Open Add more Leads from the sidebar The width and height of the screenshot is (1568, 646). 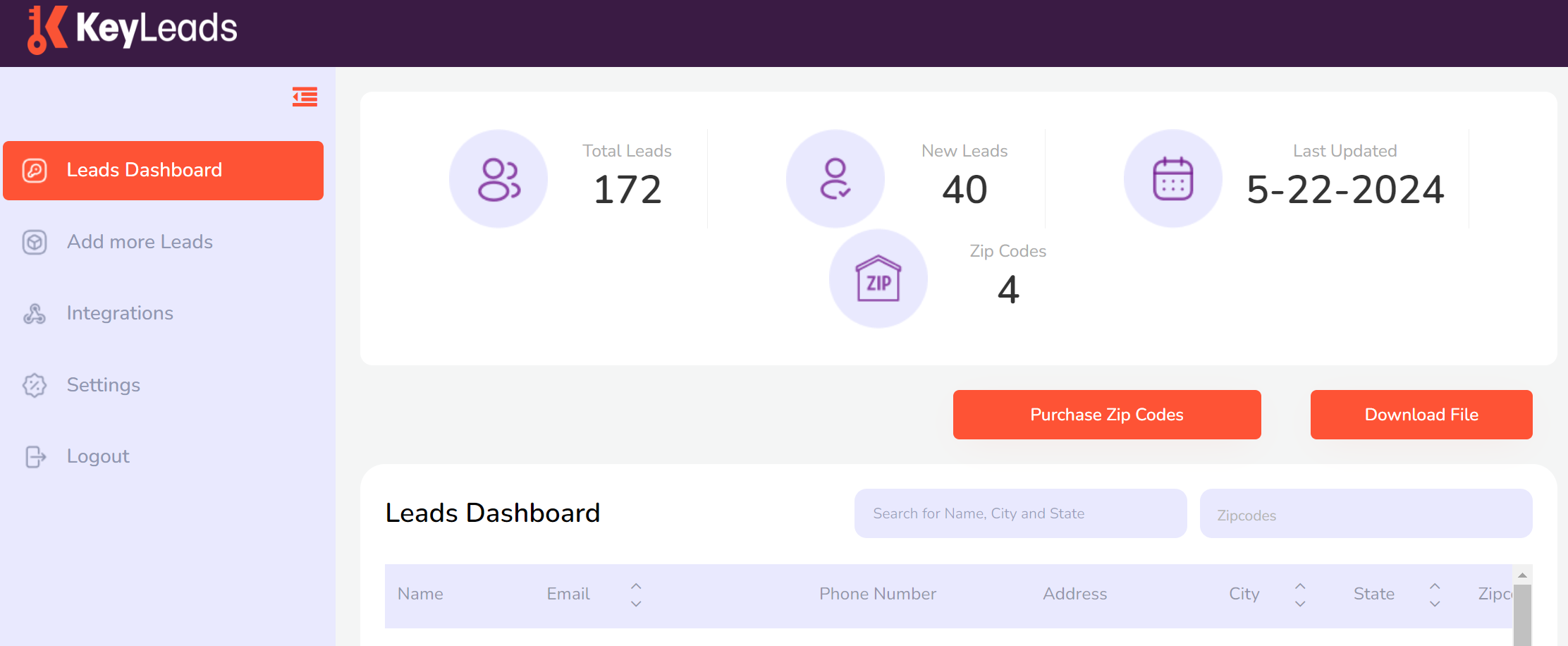(140, 242)
